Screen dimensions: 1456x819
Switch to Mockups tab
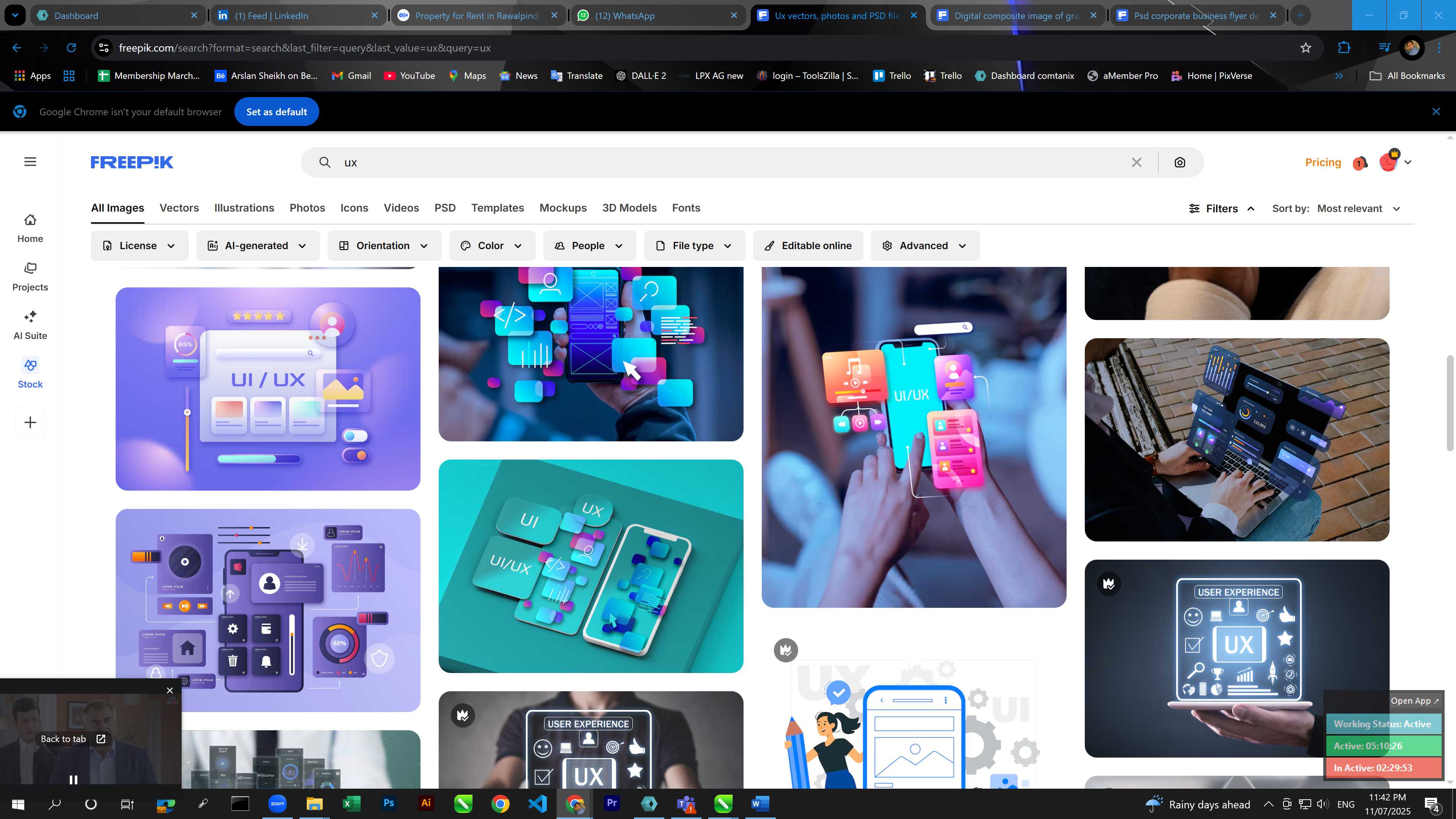click(x=563, y=208)
